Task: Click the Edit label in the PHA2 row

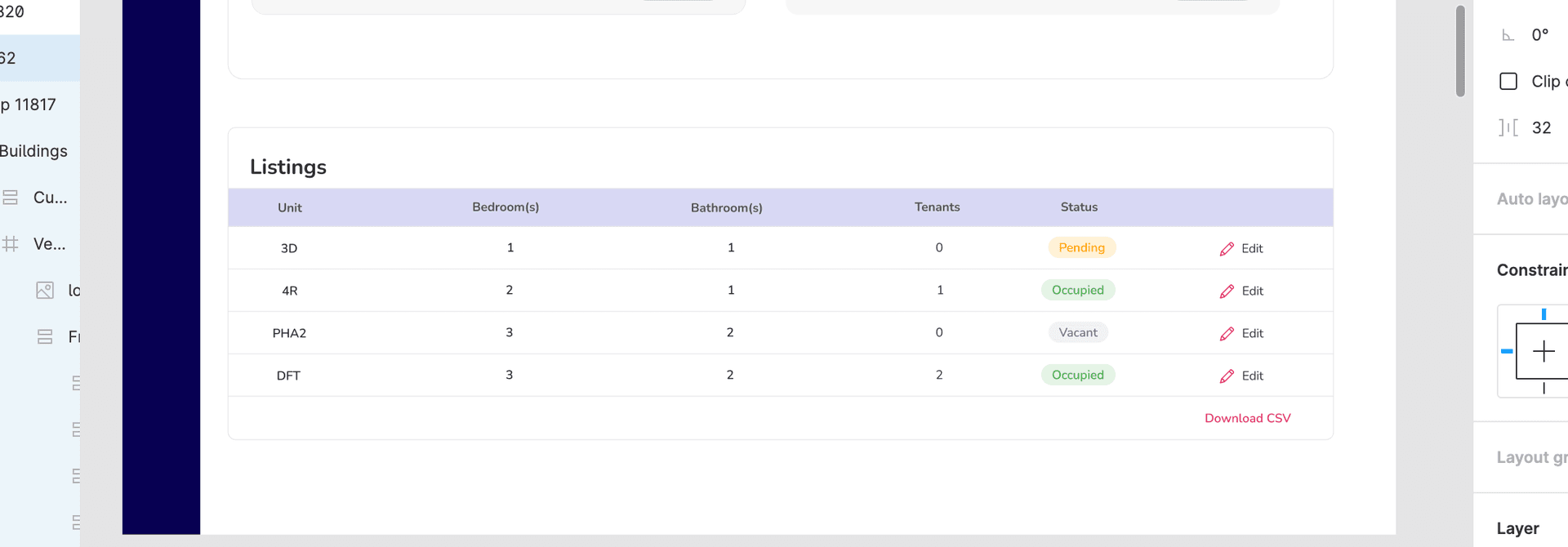Action: point(1252,334)
